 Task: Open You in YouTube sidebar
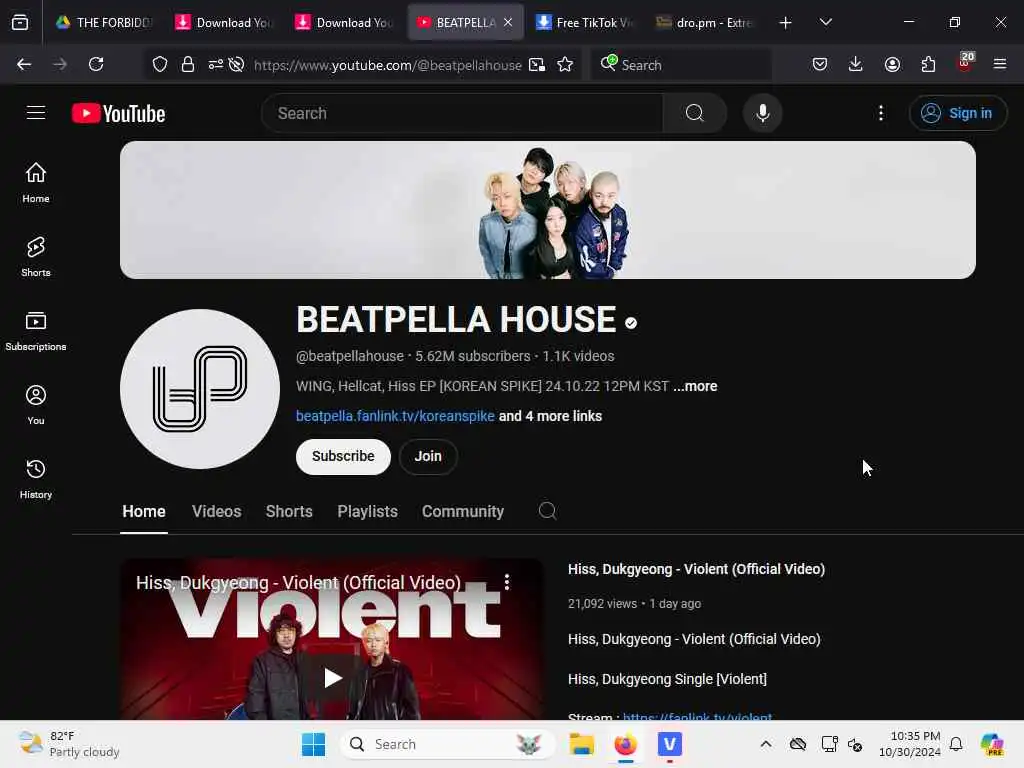pos(36,405)
